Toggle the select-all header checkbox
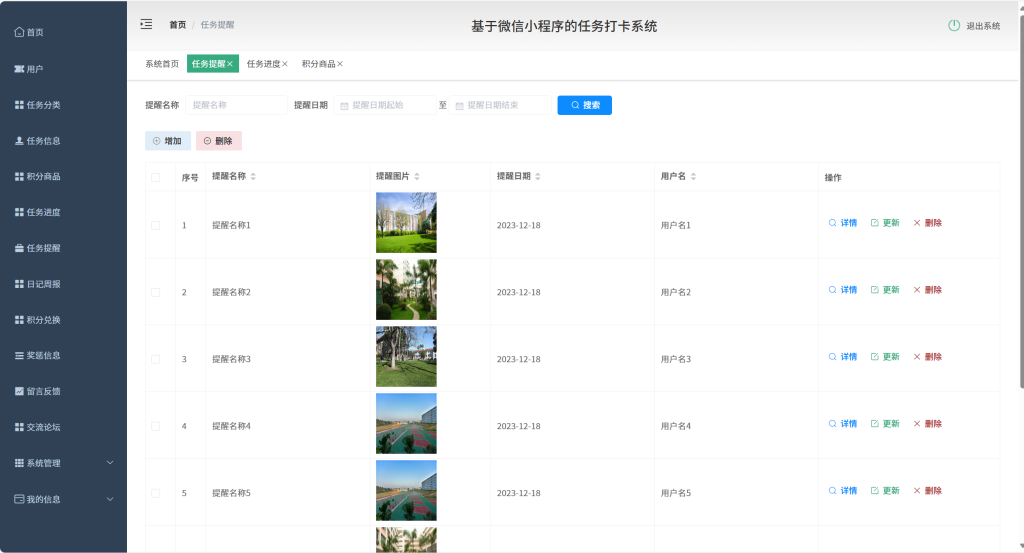 [155, 178]
